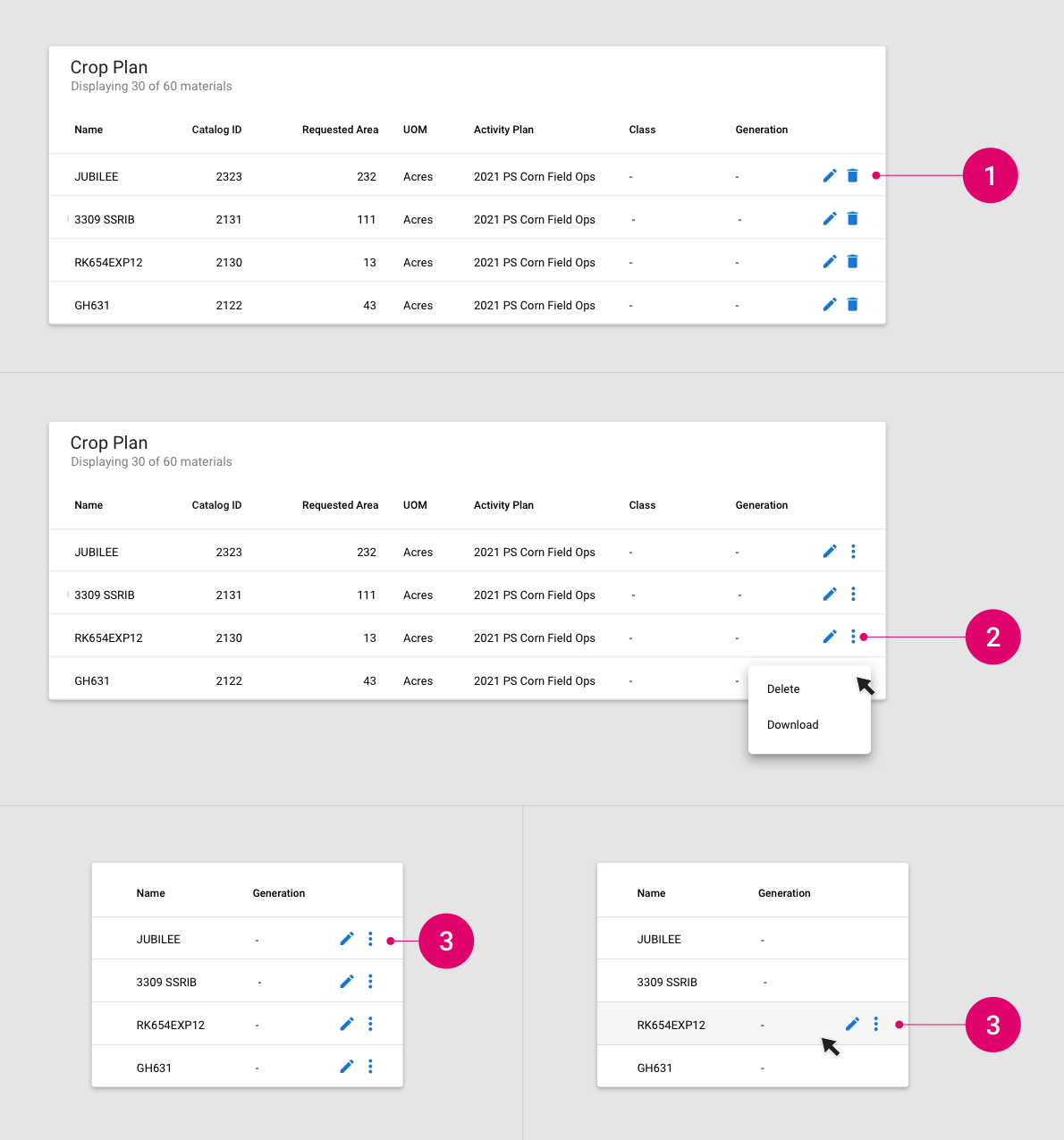The height and width of the screenshot is (1140, 1064).
Task: Click the pink callout circle numbered 1
Action: [x=990, y=175]
